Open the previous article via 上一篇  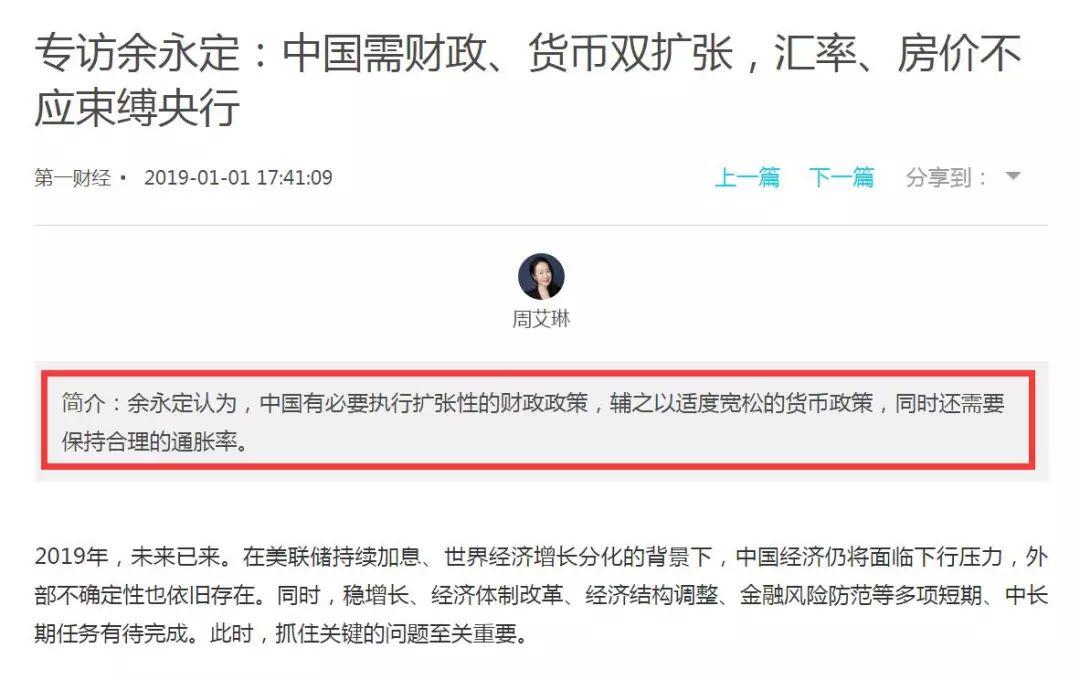747,178
